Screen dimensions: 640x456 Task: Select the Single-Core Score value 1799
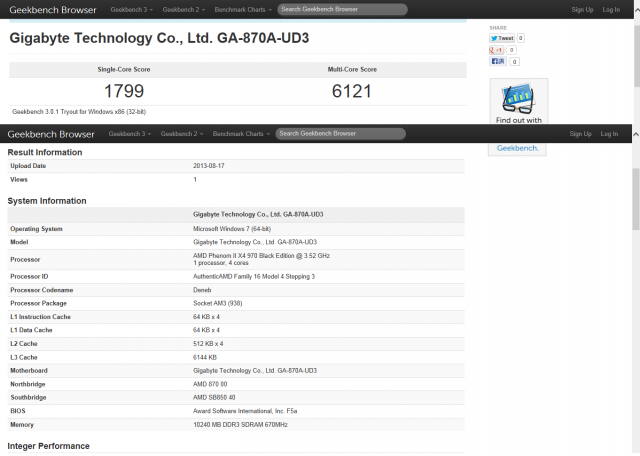pyautogui.click(x=124, y=91)
